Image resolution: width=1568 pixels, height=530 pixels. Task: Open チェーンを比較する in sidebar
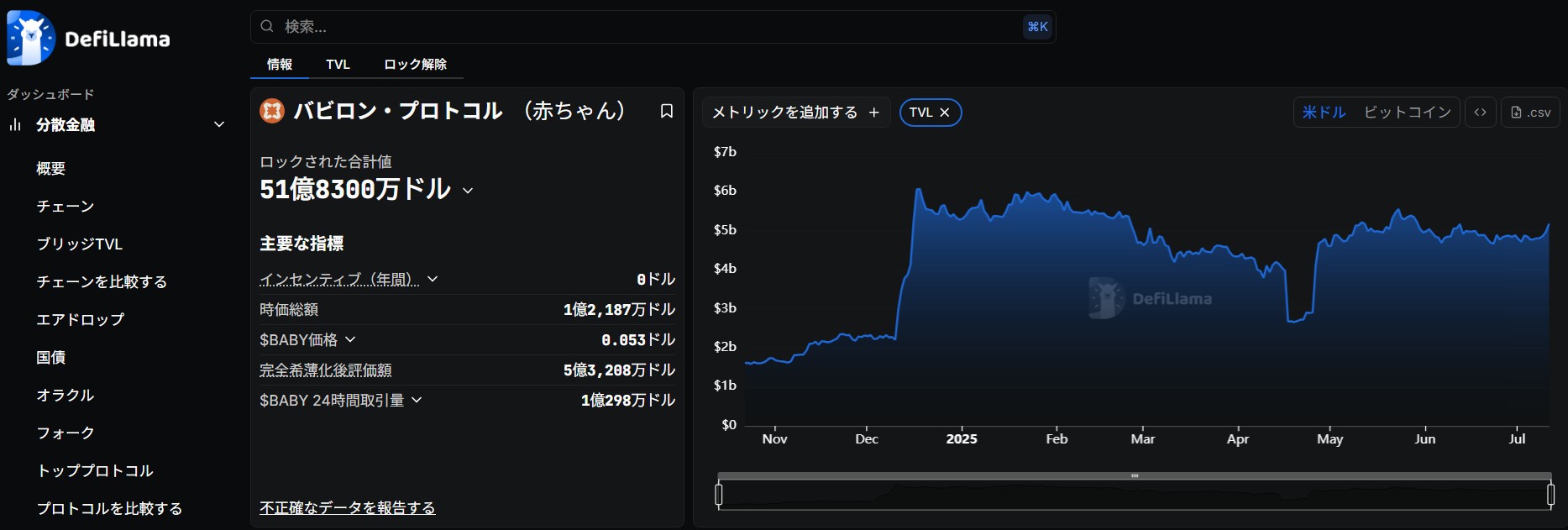[102, 281]
